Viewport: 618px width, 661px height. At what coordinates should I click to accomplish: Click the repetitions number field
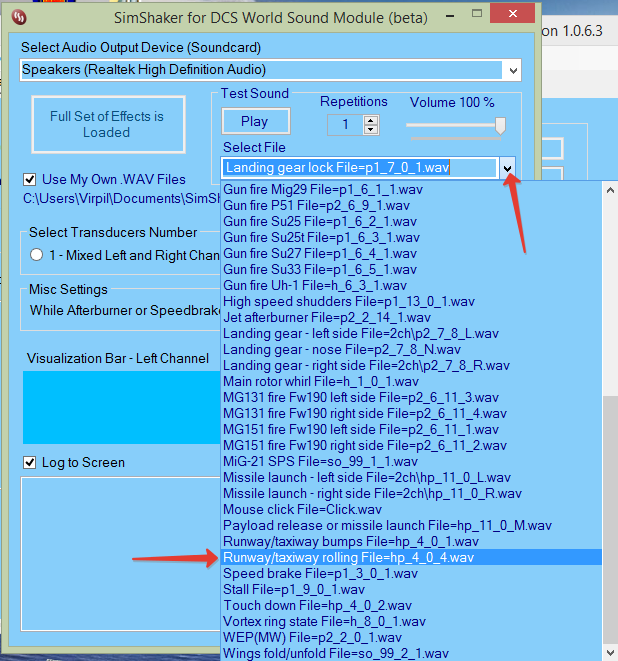(x=346, y=125)
